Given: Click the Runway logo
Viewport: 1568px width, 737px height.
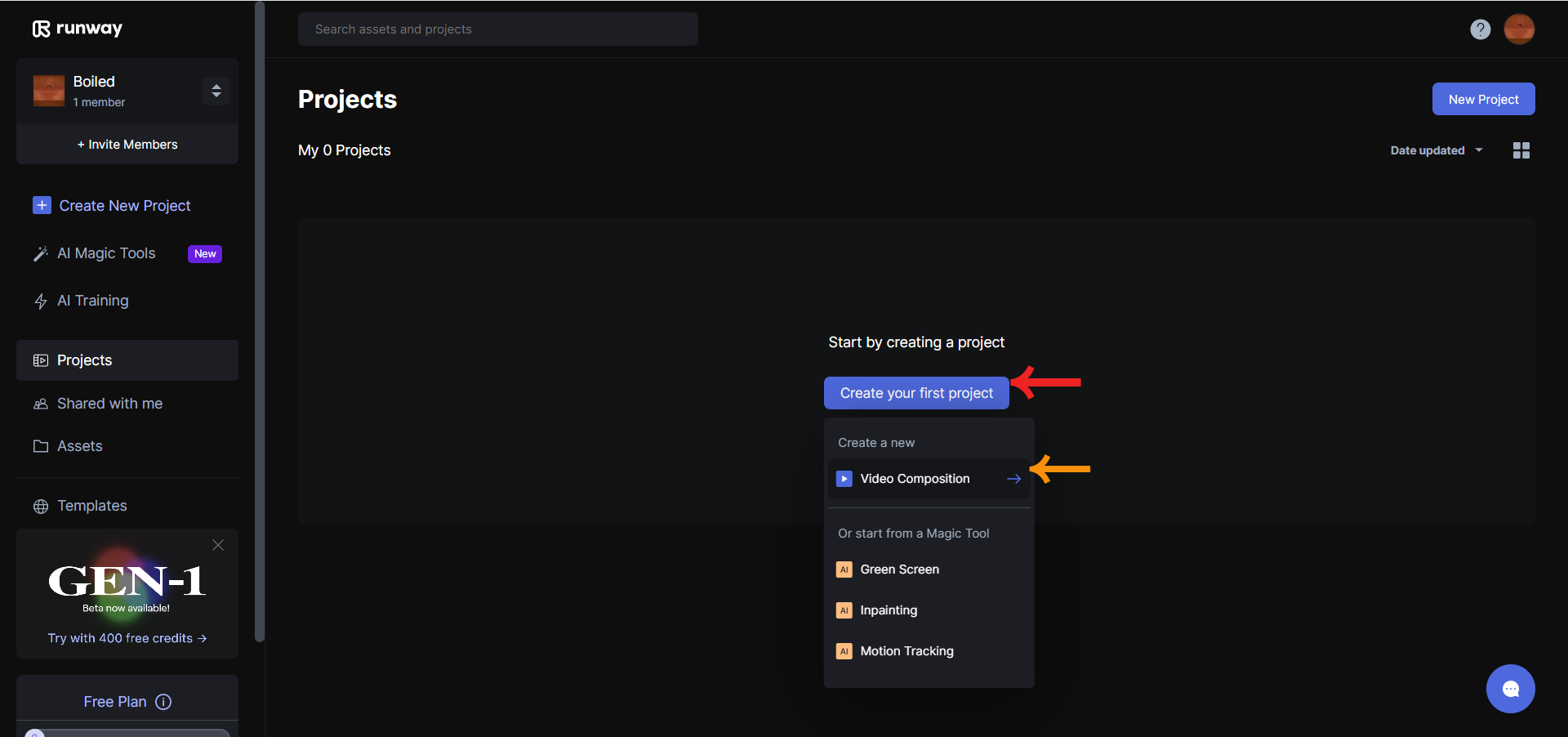Looking at the screenshot, I should point(78,29).
